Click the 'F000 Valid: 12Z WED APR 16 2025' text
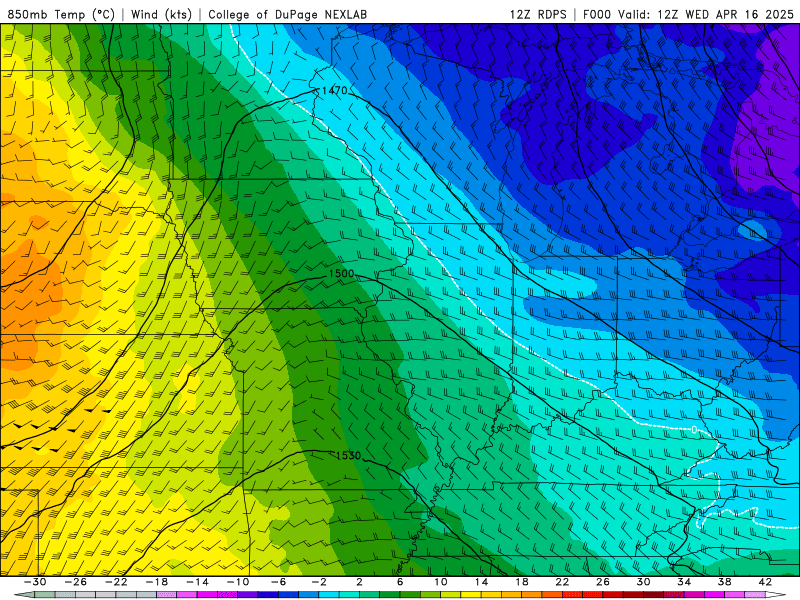This screenshot has height=600, width=800. pos(688,14)
